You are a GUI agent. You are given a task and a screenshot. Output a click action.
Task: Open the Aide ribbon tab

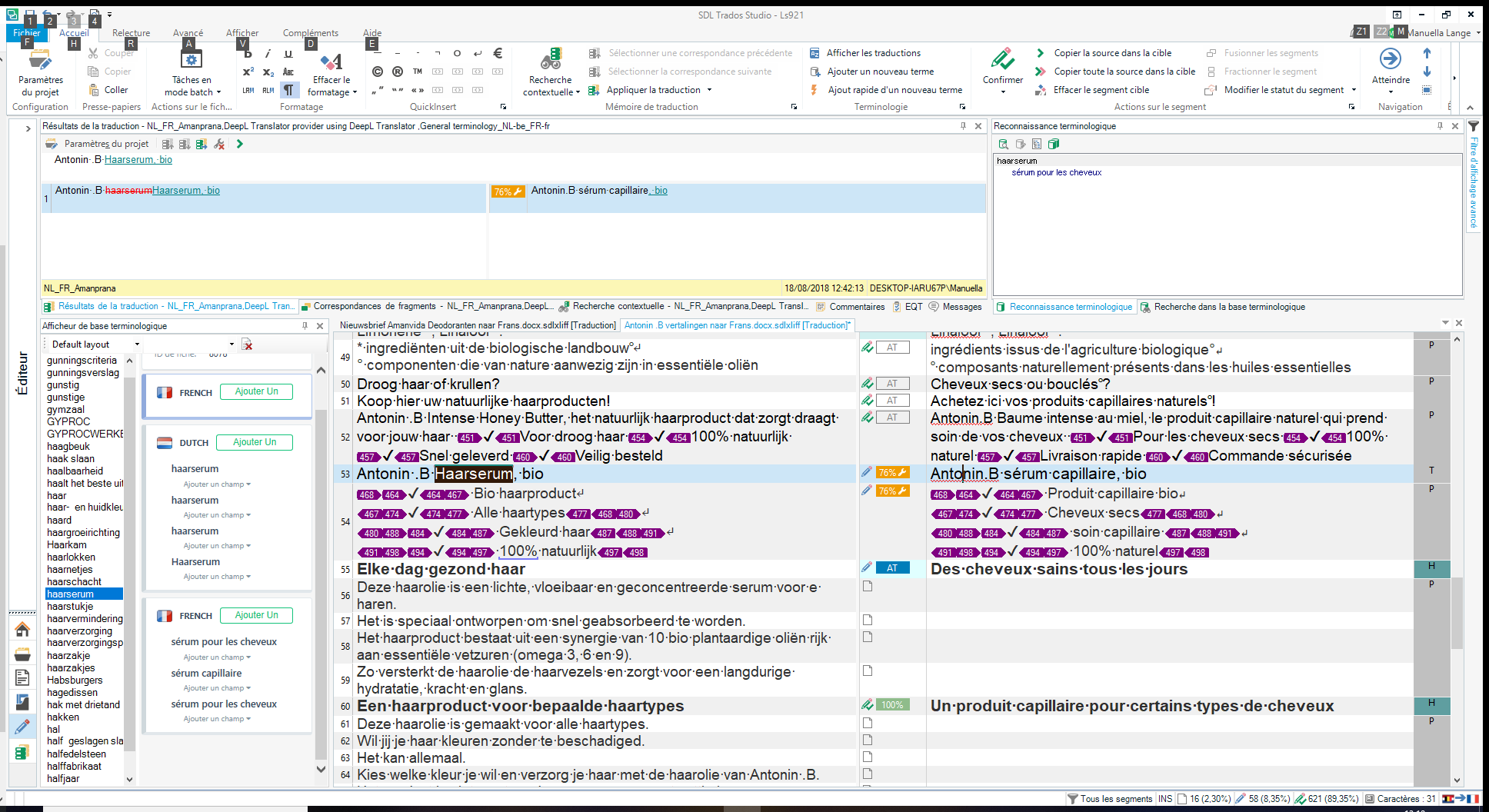(372, 33)
